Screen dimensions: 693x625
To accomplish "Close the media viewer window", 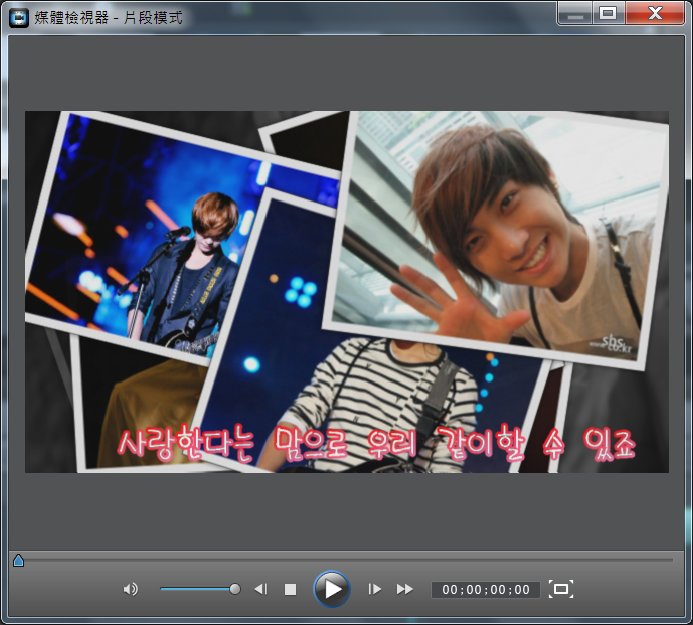I will point(655,13).
